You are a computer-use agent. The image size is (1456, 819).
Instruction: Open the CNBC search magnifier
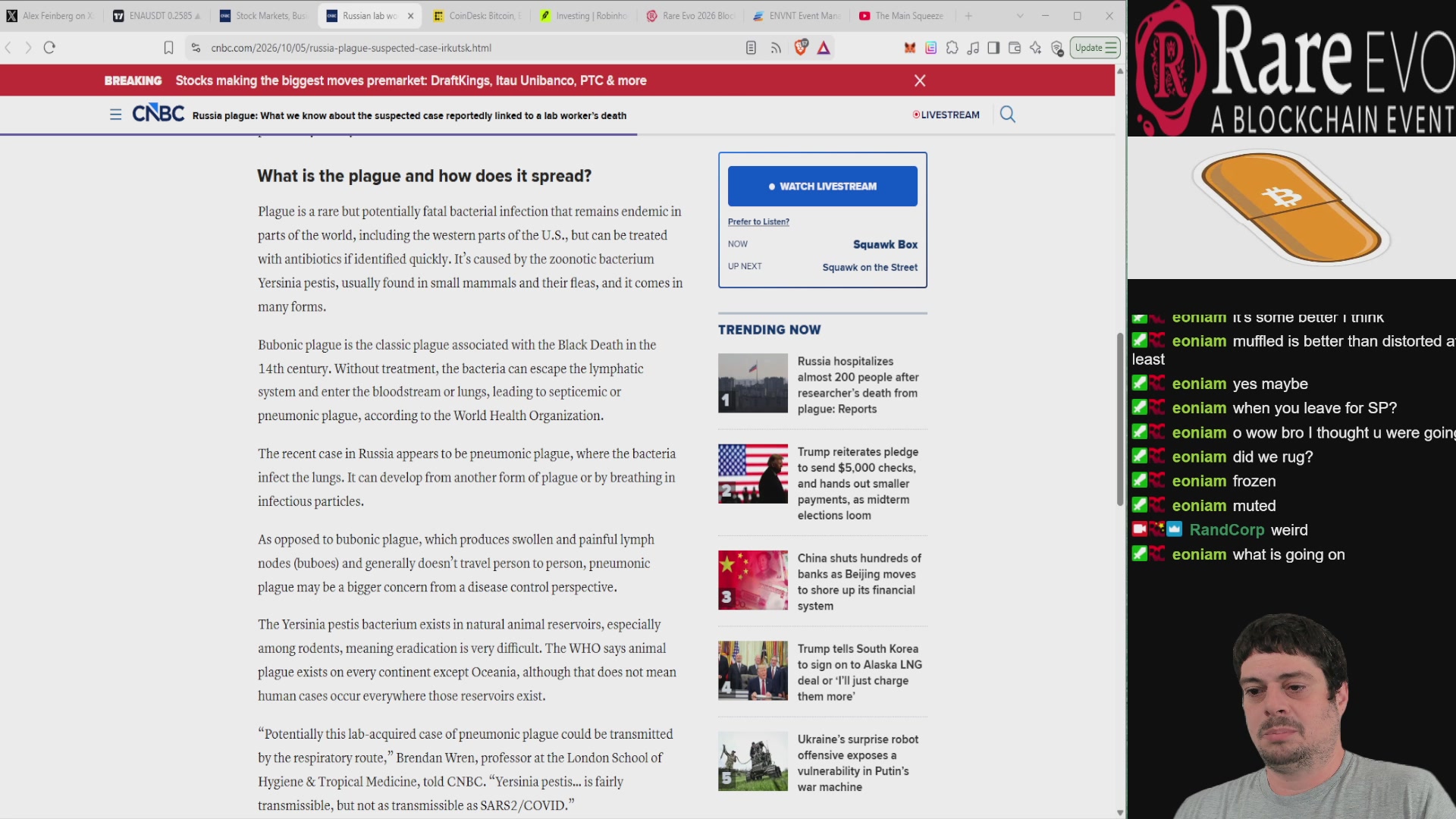[1007, 115]
